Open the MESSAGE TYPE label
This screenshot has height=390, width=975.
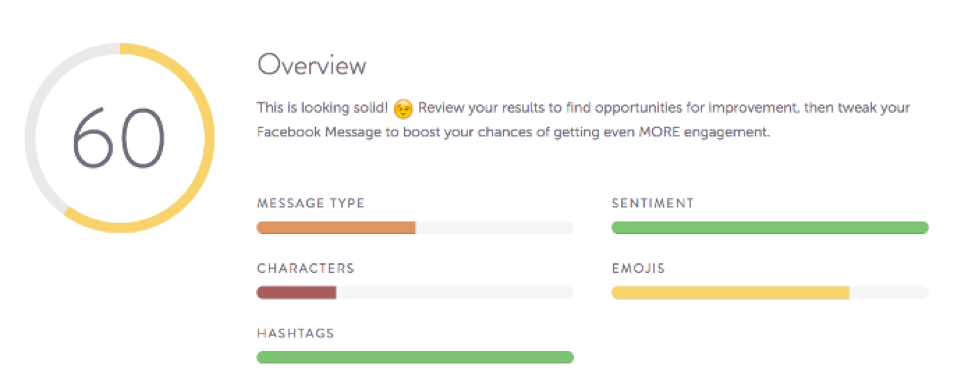point(310,203)
